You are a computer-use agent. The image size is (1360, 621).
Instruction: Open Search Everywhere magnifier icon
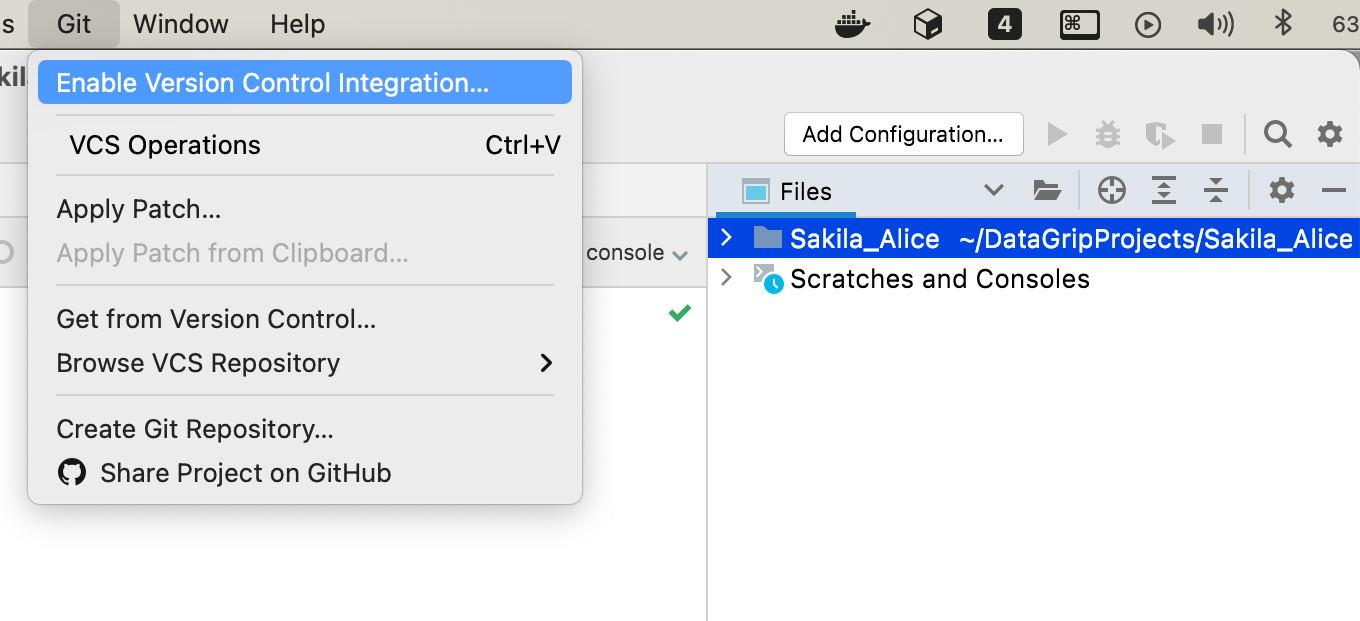click(1277, 134)
